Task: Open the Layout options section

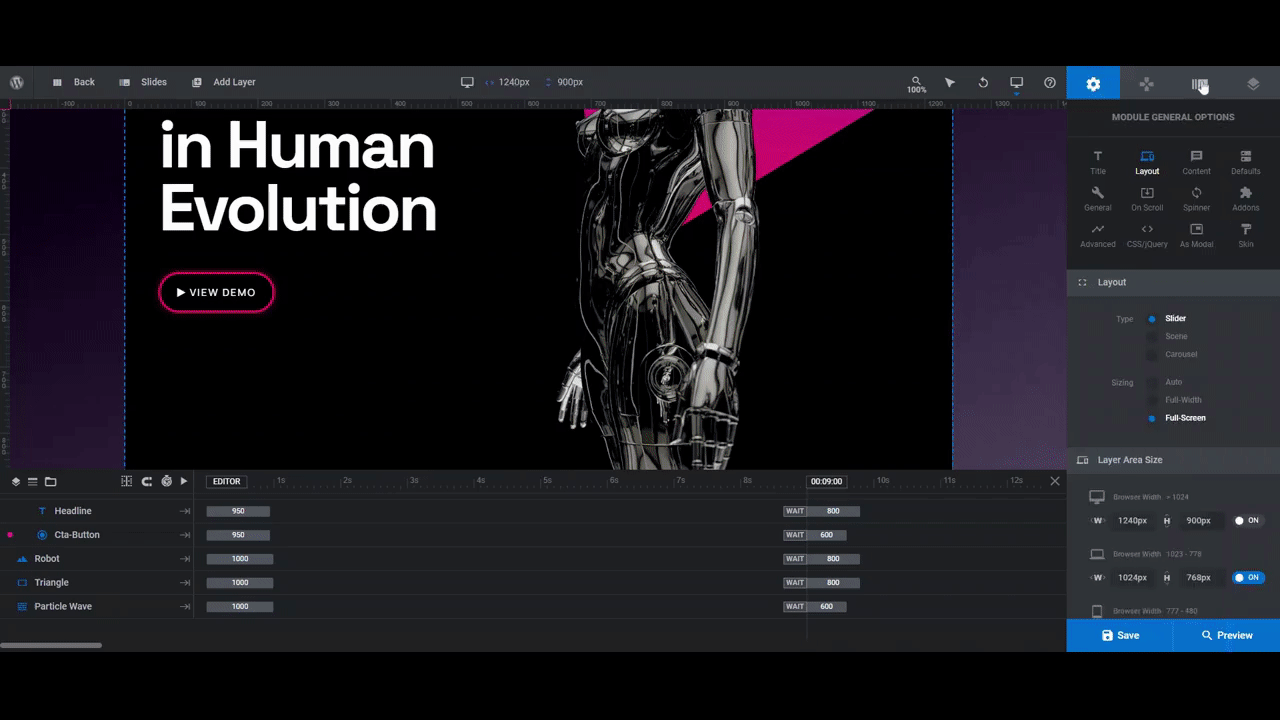Action: (1147, 163)
